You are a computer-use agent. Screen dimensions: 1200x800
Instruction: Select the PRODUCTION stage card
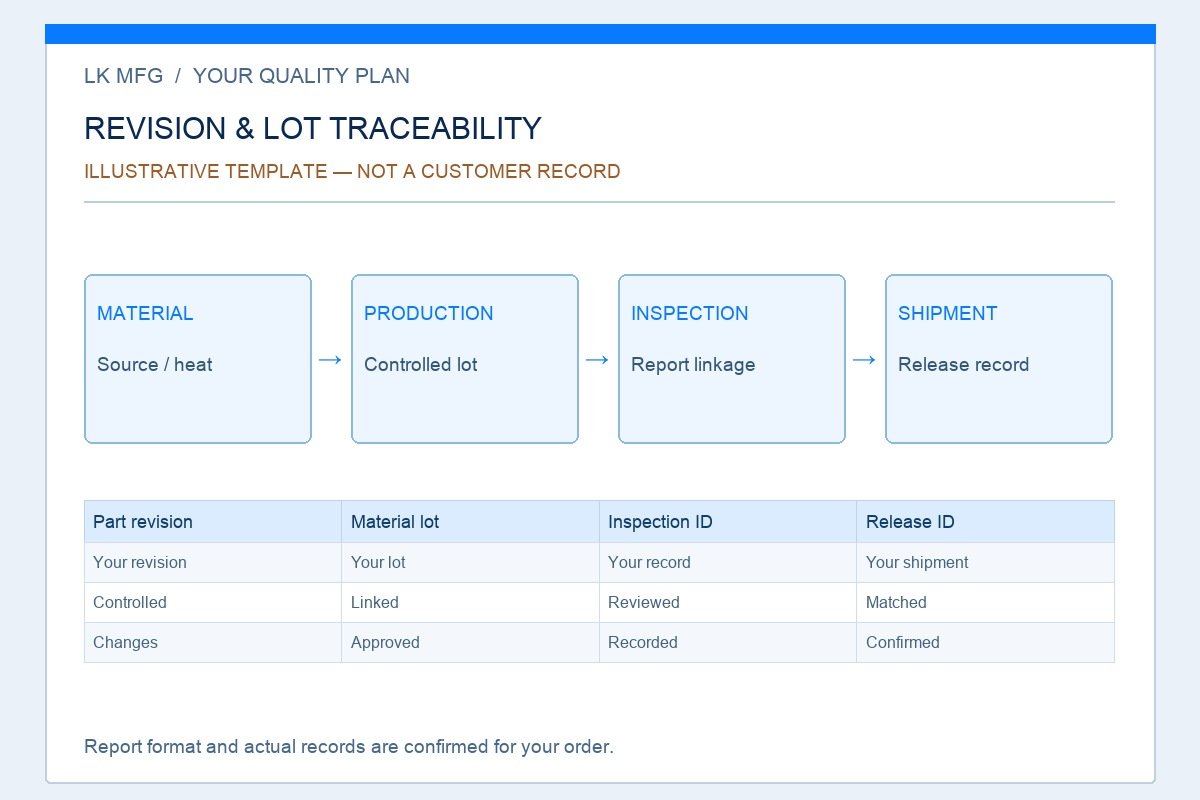click(465, 359)
